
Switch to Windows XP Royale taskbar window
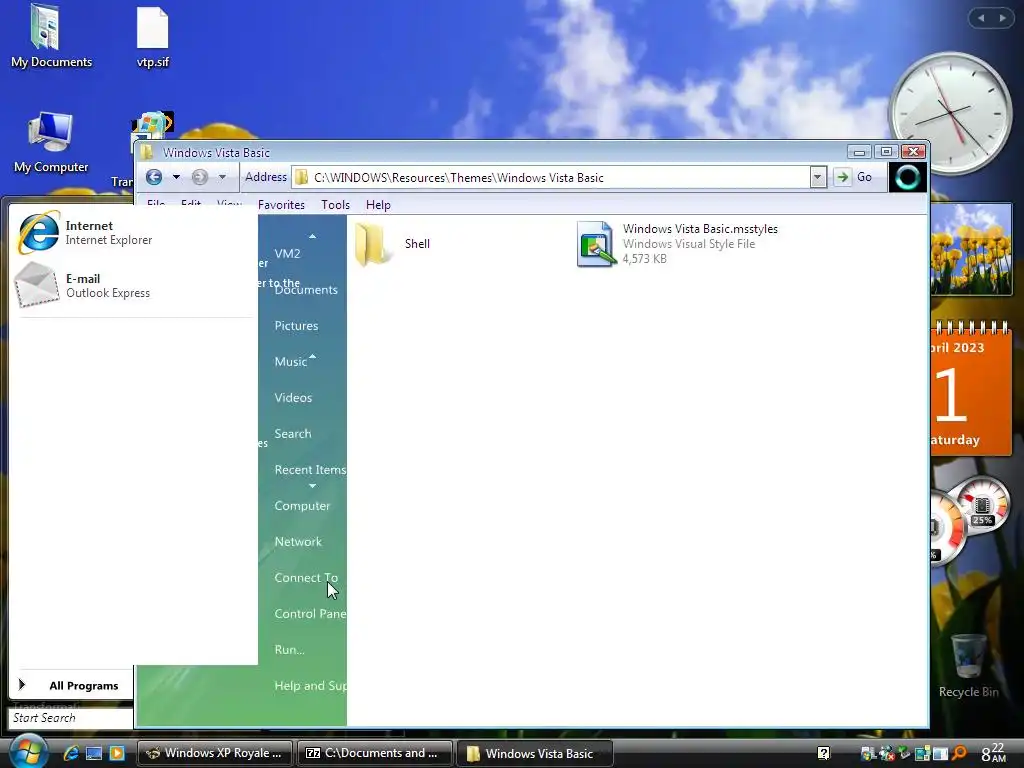(x=215, y=753)
